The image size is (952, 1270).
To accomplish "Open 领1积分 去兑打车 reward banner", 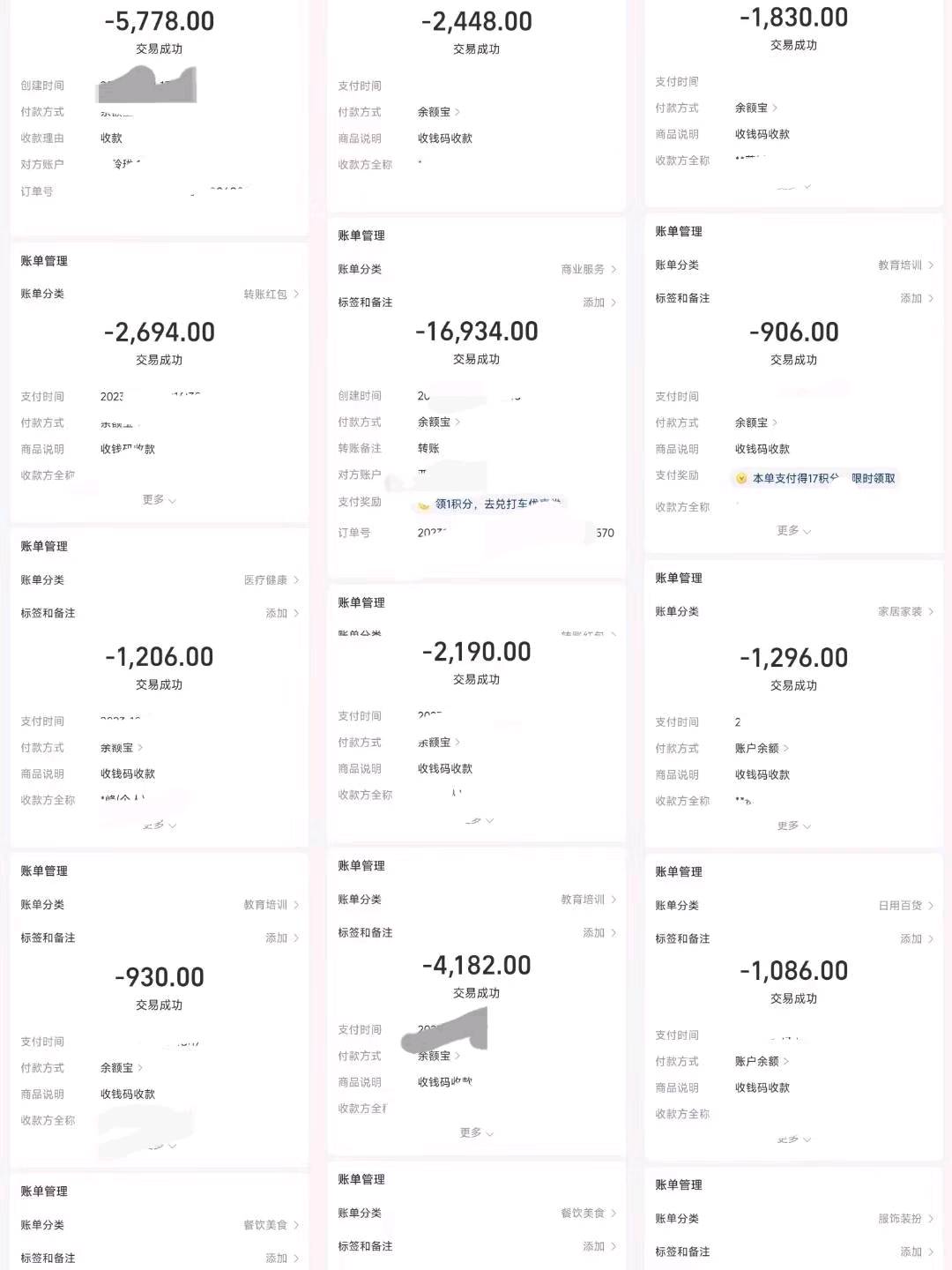I will coord(489,504).
